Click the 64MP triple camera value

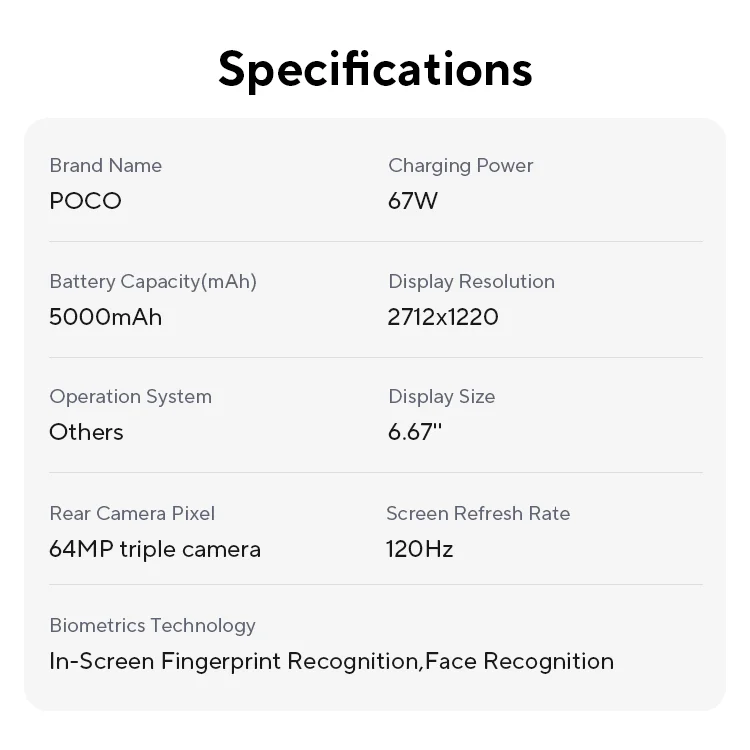155,549
